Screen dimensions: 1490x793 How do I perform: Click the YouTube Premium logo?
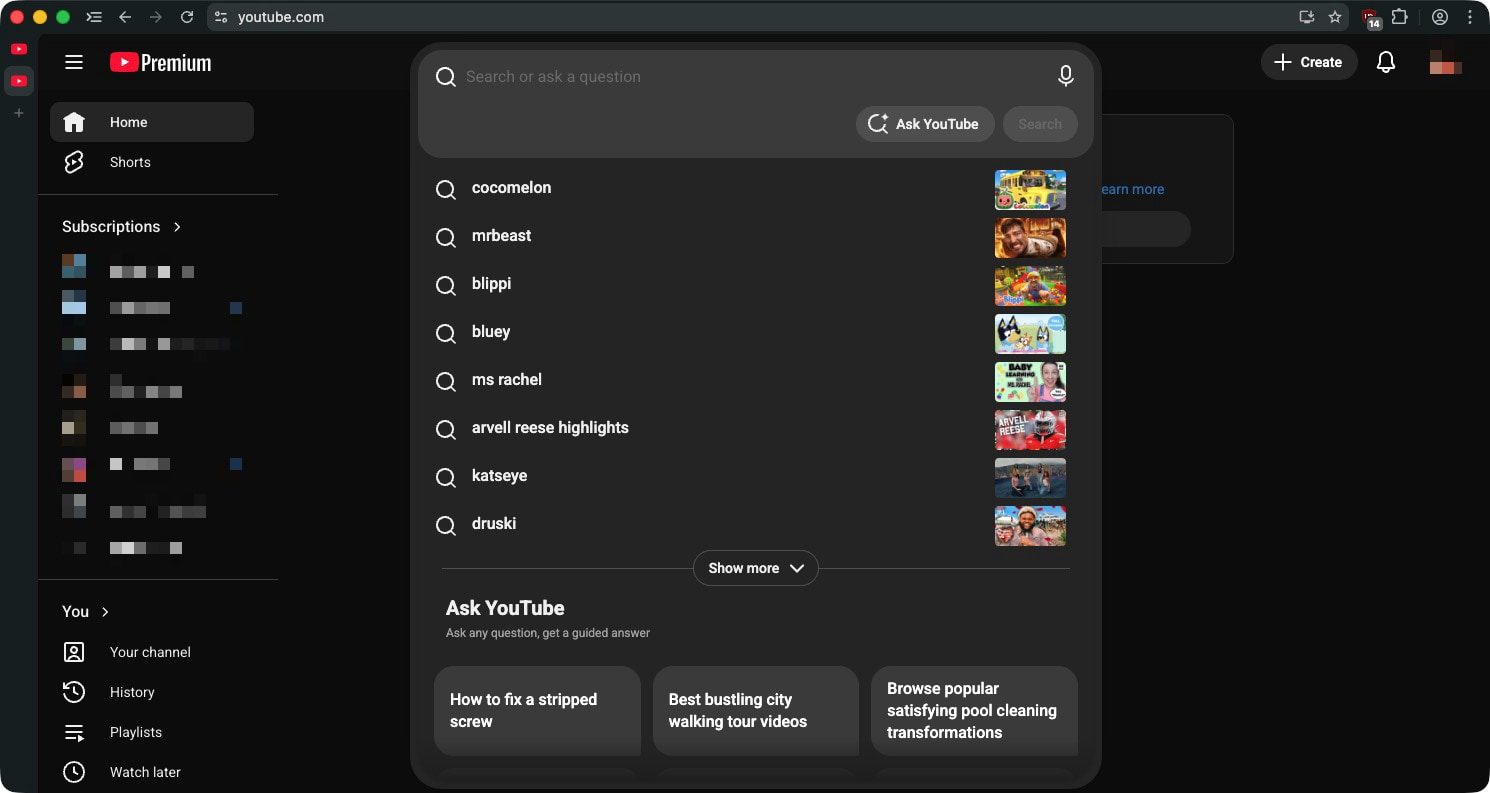160,62
